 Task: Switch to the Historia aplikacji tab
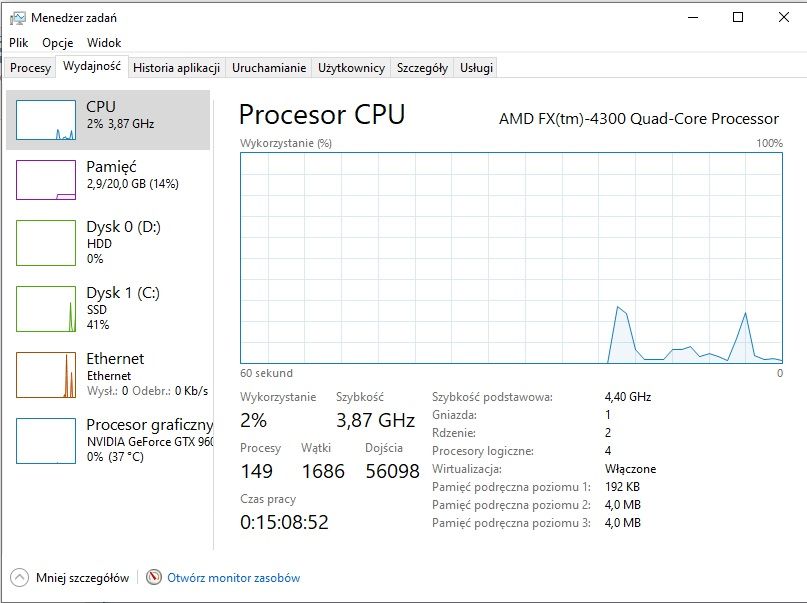pyautogui.click(x=177, y=68)
